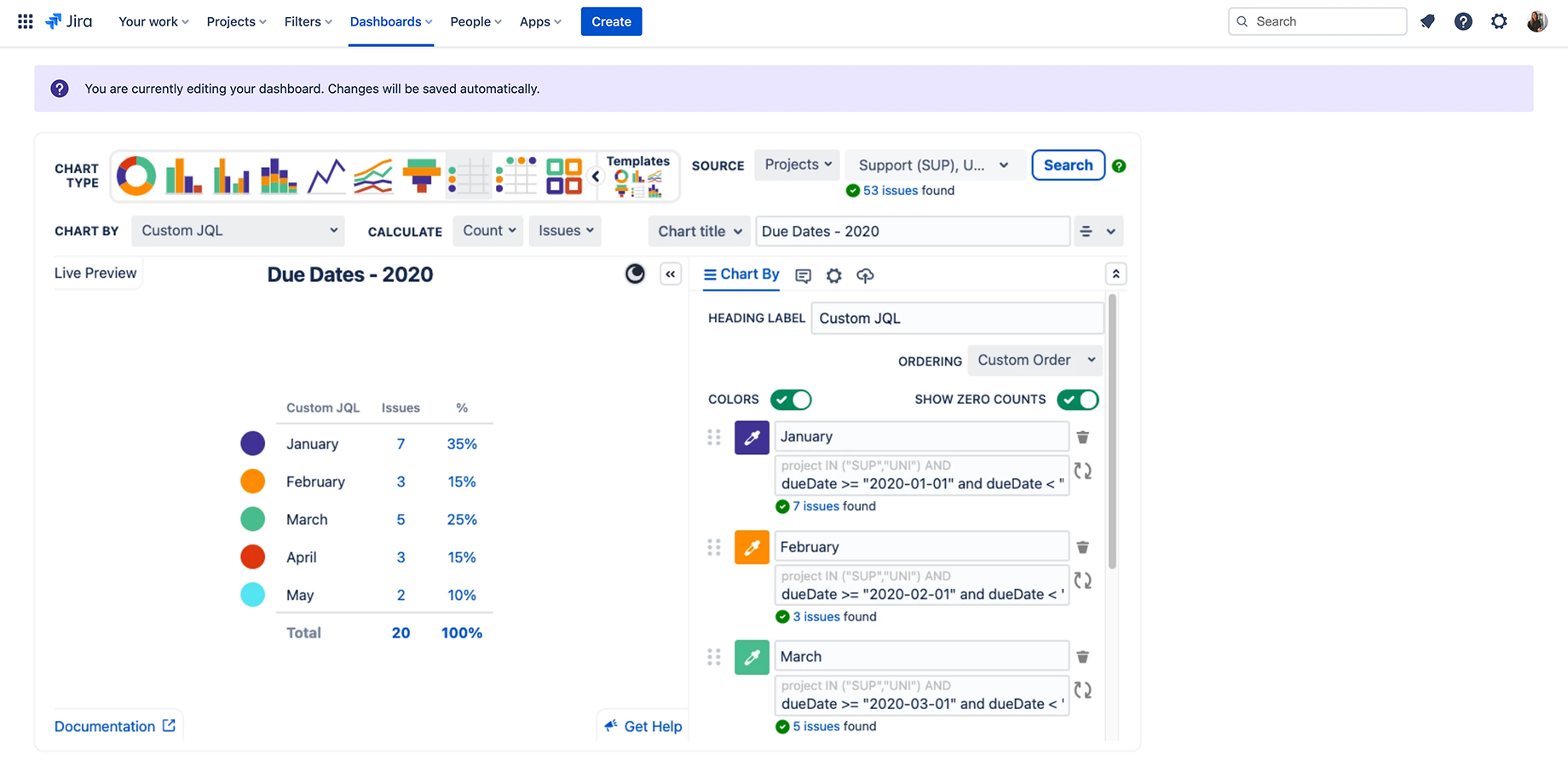Select the donut chart type
The height and width of the screenshot is (767, 1568).
click(x=135, y=176)
